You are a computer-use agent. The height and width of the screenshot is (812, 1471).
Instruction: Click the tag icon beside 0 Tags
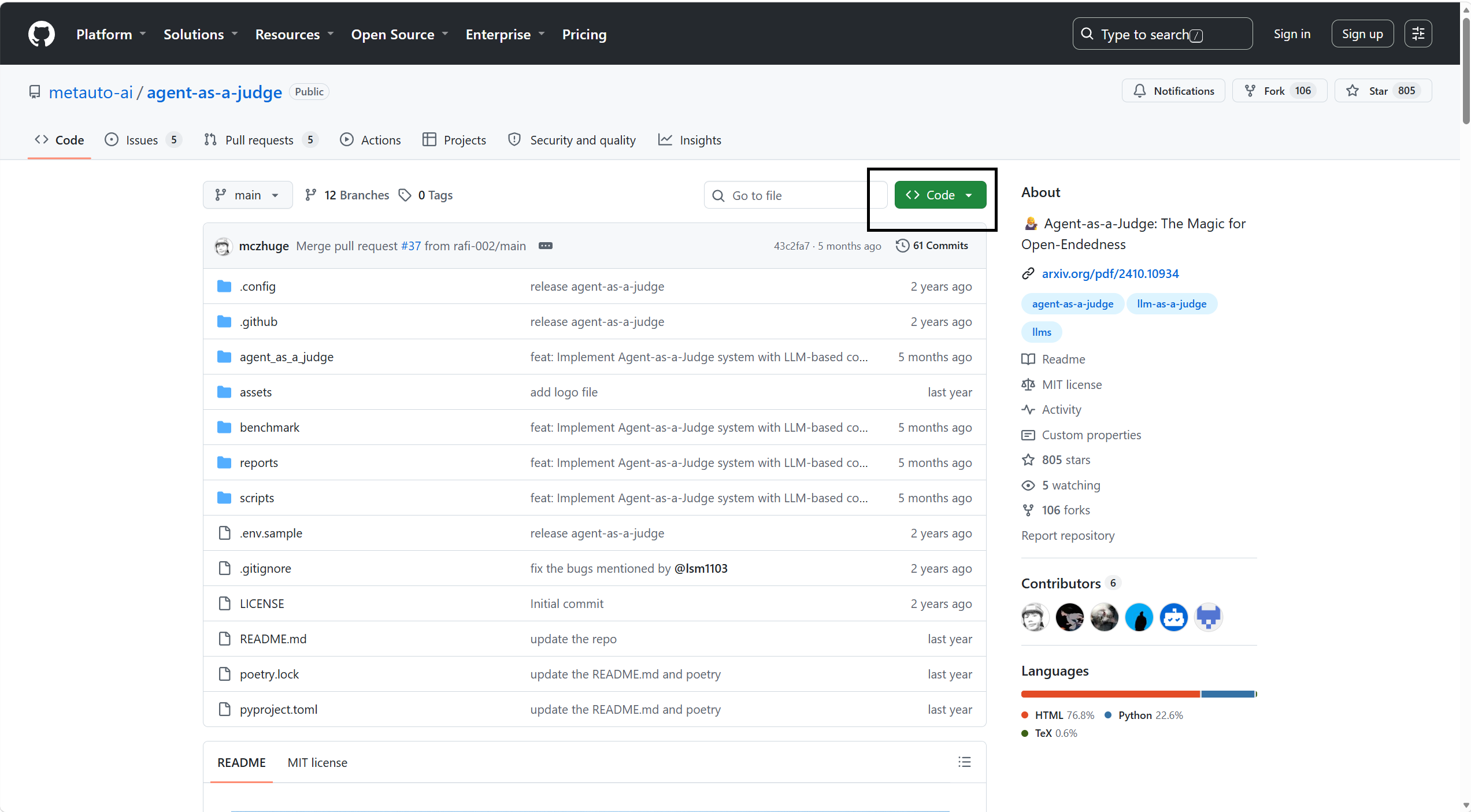pos(405,195)
